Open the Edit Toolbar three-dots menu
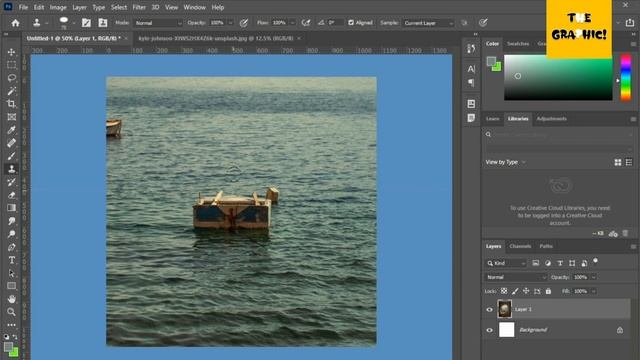Screen dimensions: 640x360 tap(11, 325)
